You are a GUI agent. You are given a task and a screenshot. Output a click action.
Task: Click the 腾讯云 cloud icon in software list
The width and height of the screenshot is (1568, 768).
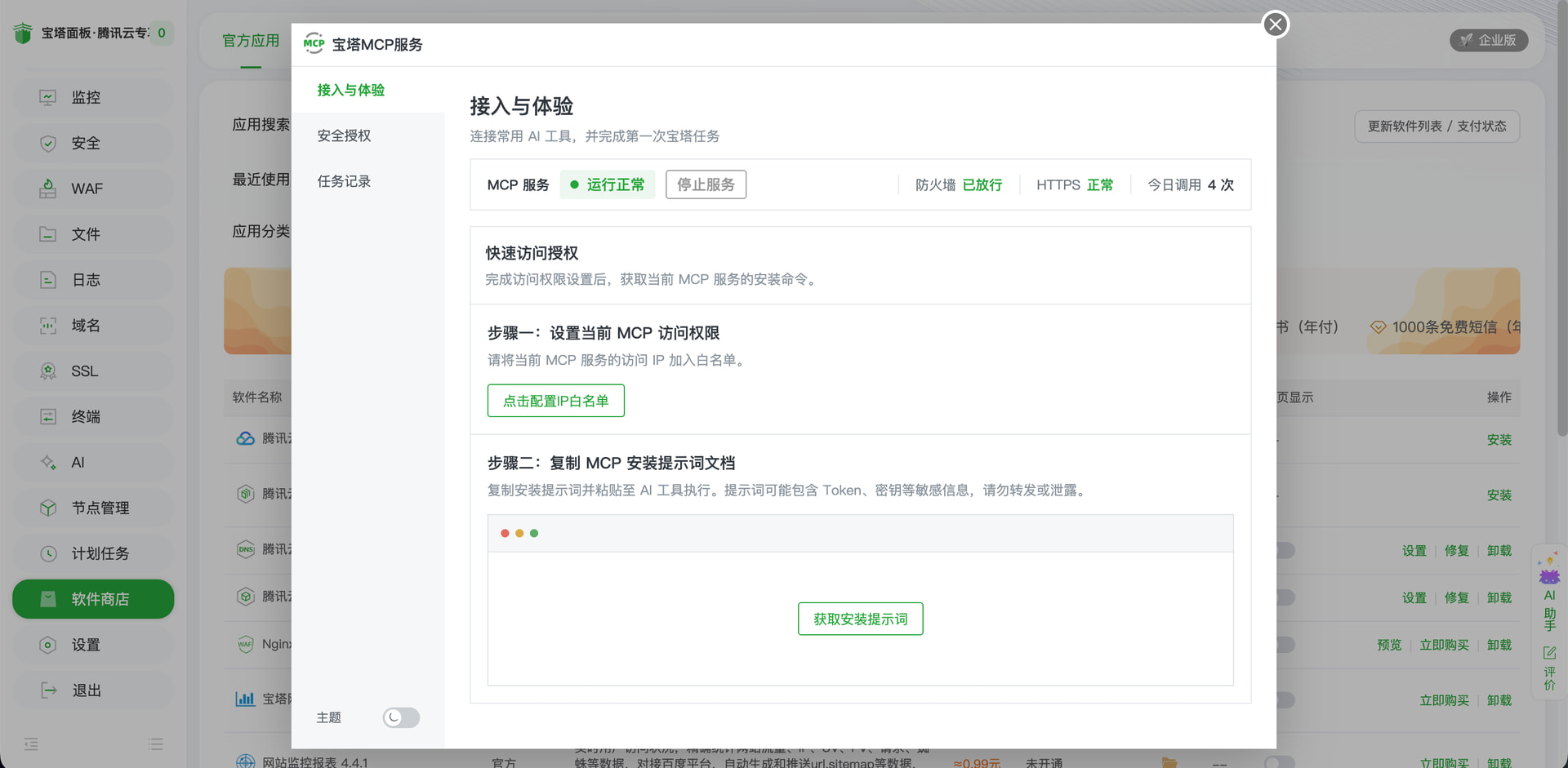coord(245,438)
